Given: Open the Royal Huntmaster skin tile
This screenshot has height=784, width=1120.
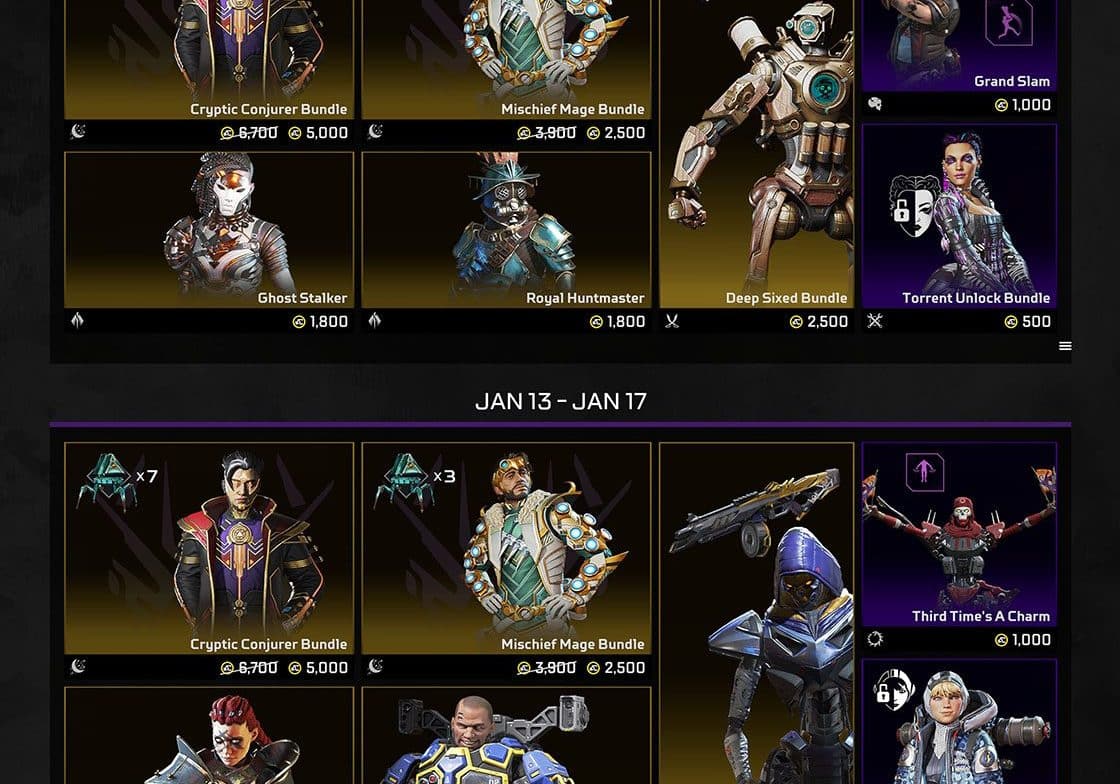Looking at the screenshot, I should pyautogui.click(x=506, y=230).
